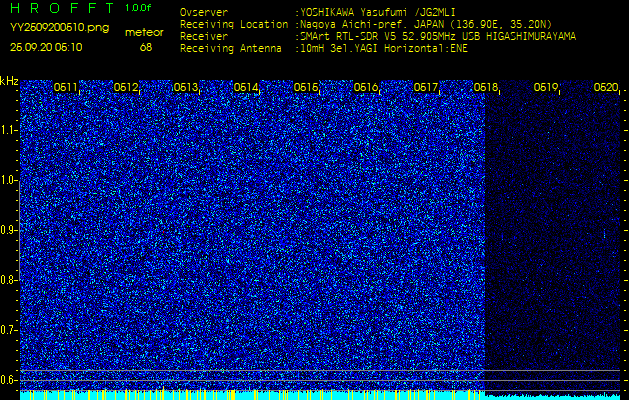Click the version label 1.0.0f
The width and height of the screenshot is (629, 400).
coord(138,8)
